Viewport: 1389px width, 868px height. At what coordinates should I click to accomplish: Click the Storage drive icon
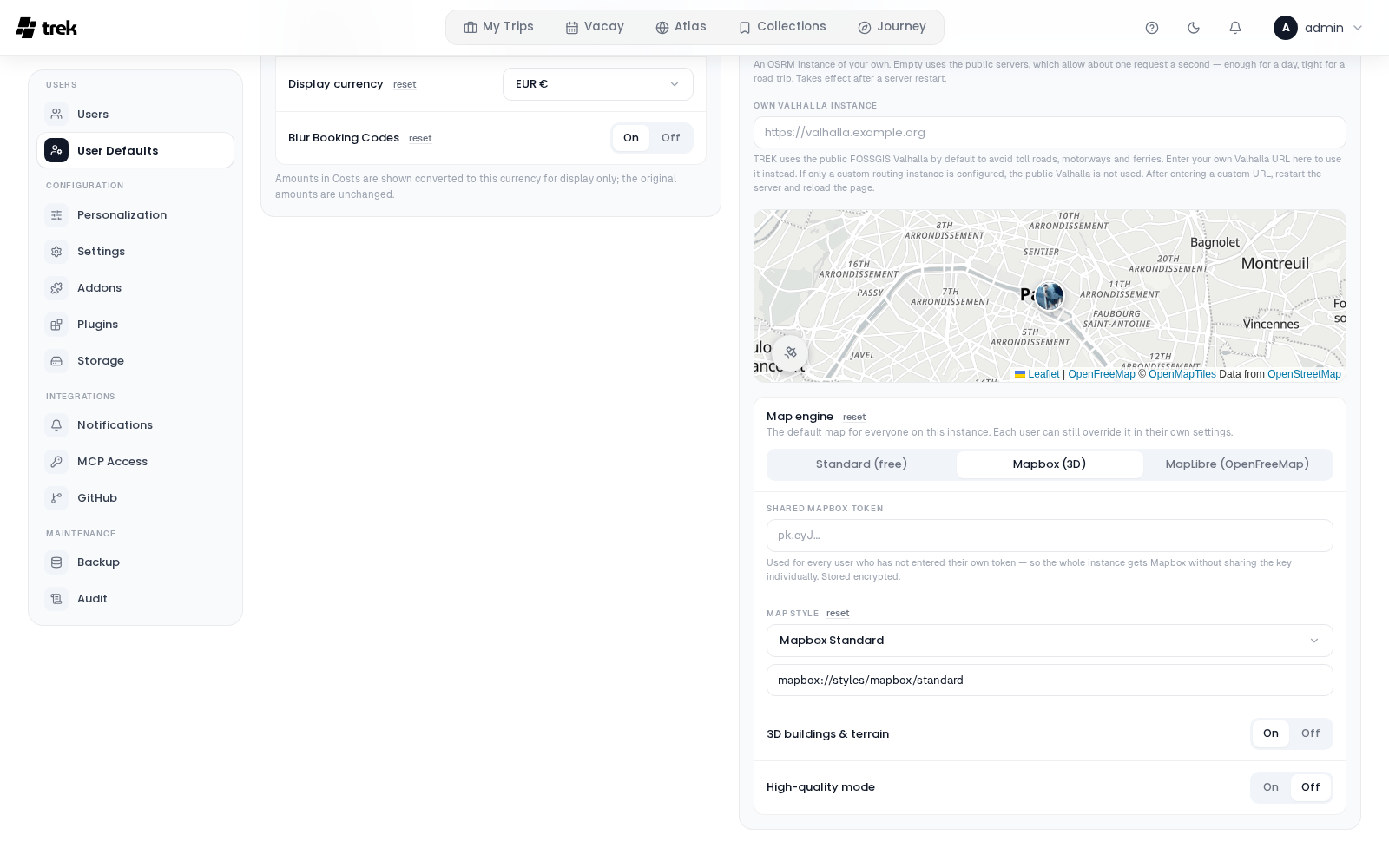click(x=56, y=360)
